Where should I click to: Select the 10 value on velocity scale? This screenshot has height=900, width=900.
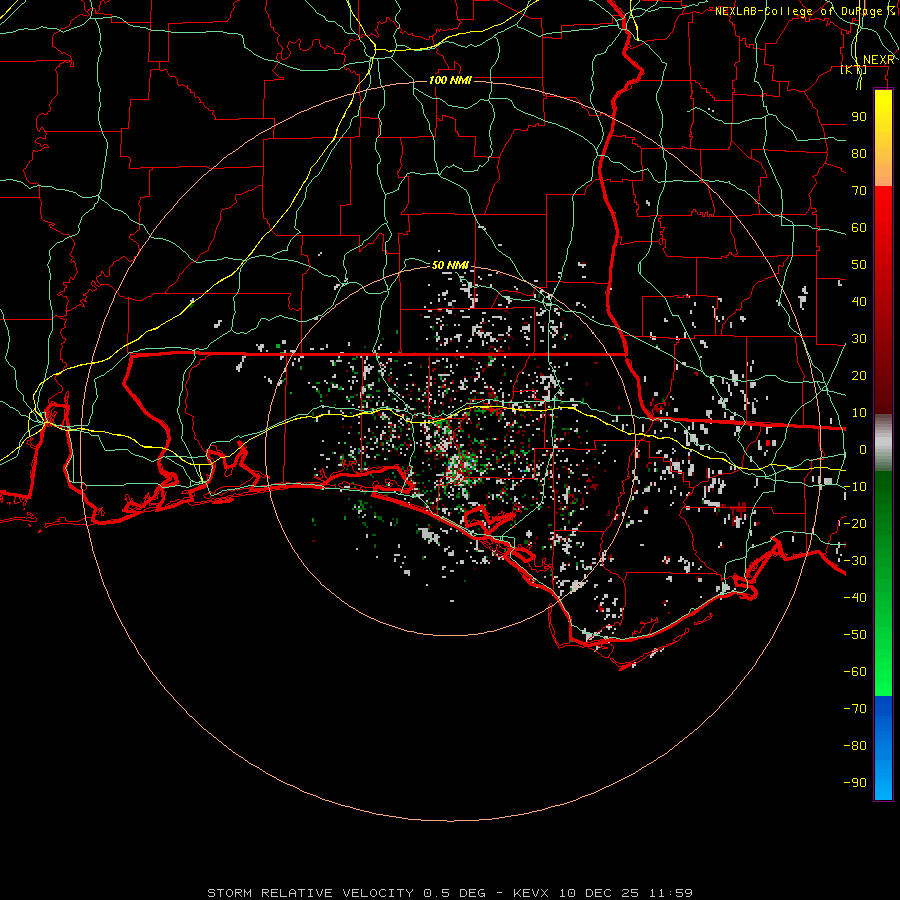(859, 413)
